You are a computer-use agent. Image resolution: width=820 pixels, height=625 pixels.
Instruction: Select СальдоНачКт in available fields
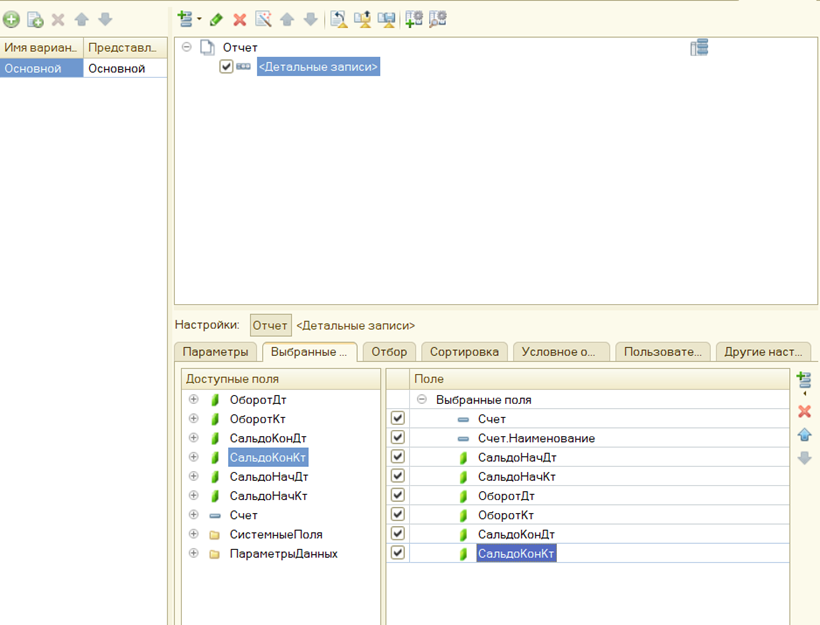(268, 496)
